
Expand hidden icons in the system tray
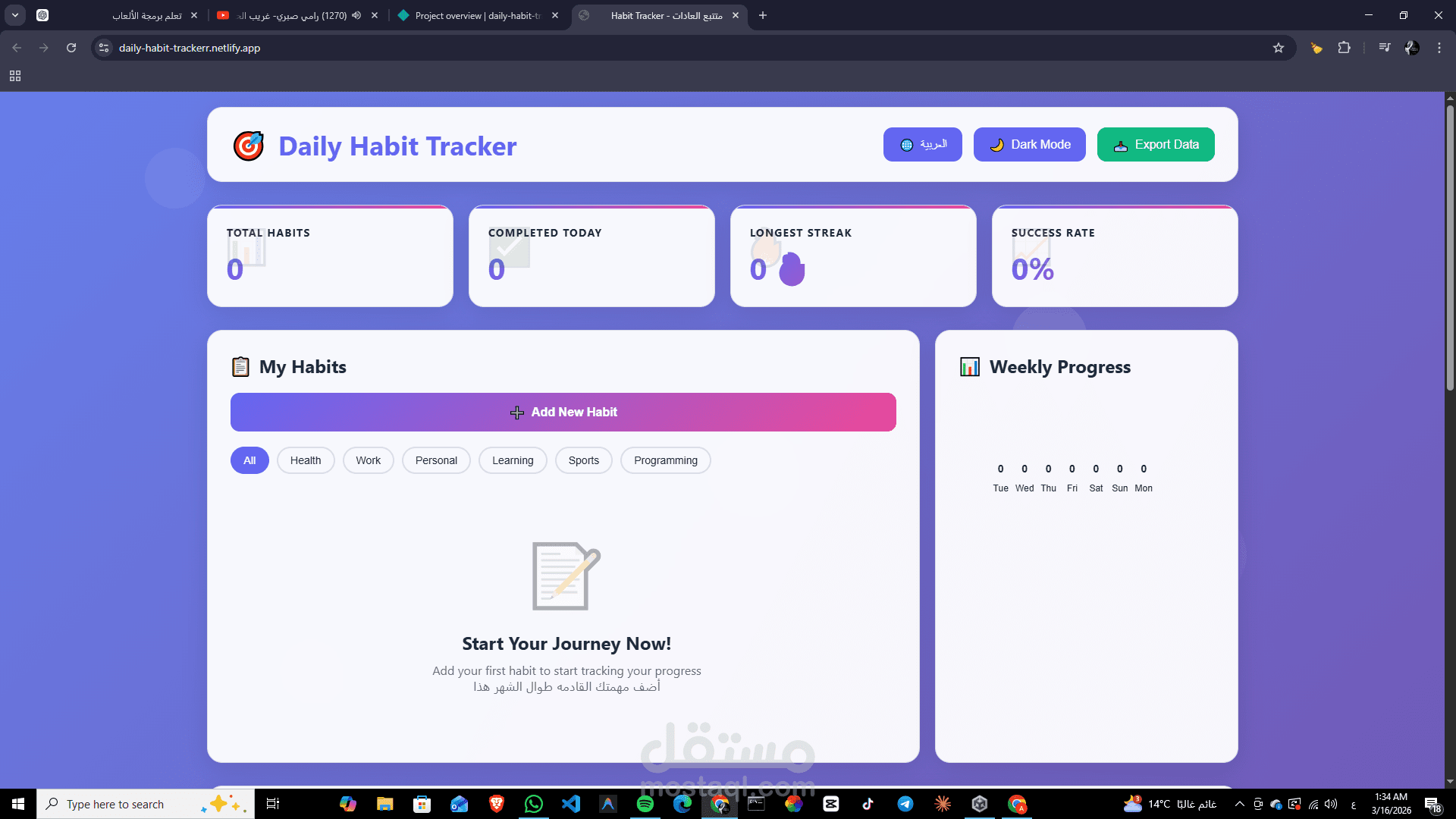(1239, 804)
